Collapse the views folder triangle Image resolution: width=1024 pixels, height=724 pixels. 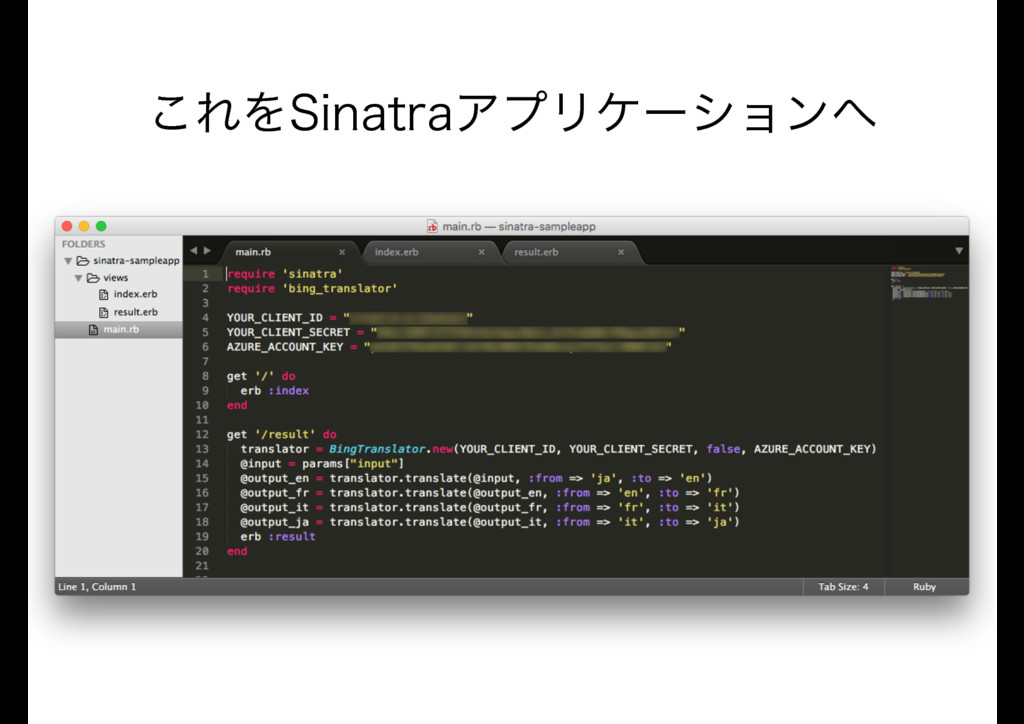click(x=78, y=278)
